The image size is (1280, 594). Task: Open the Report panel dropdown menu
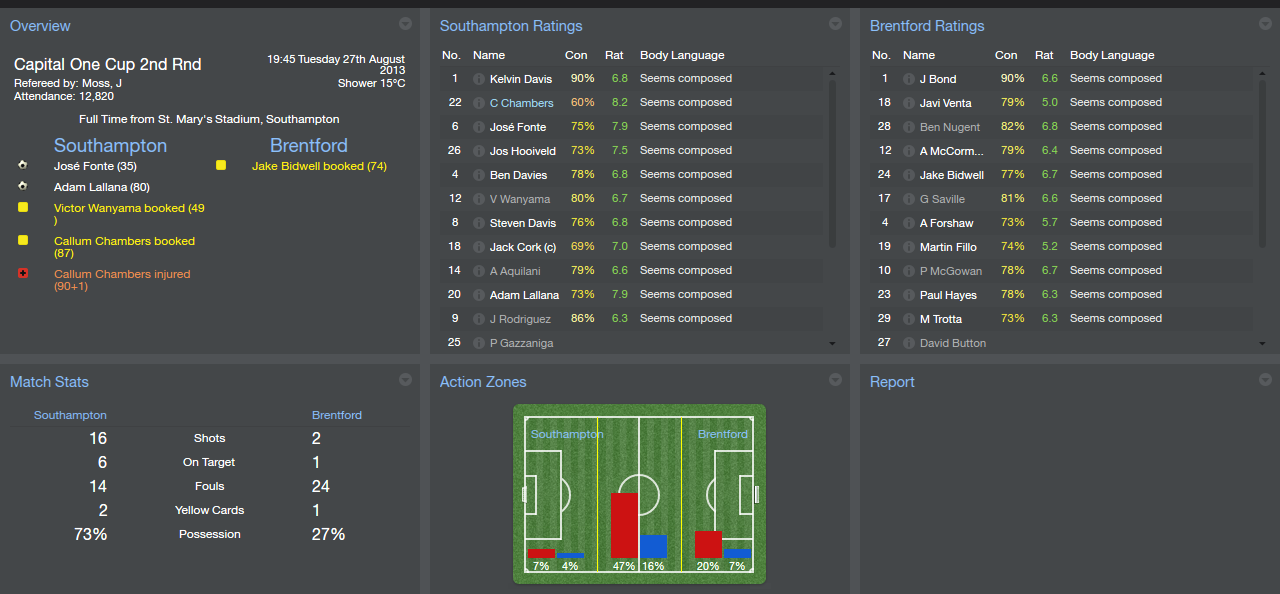1265,380
